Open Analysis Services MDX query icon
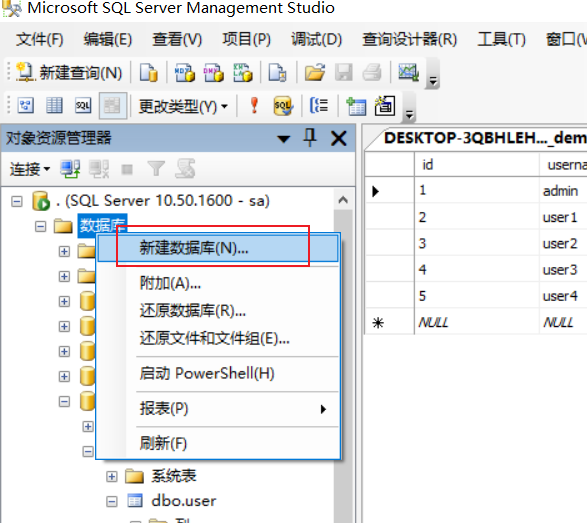The width and height of the screenshot is (587, 523). tap(185, 72)
